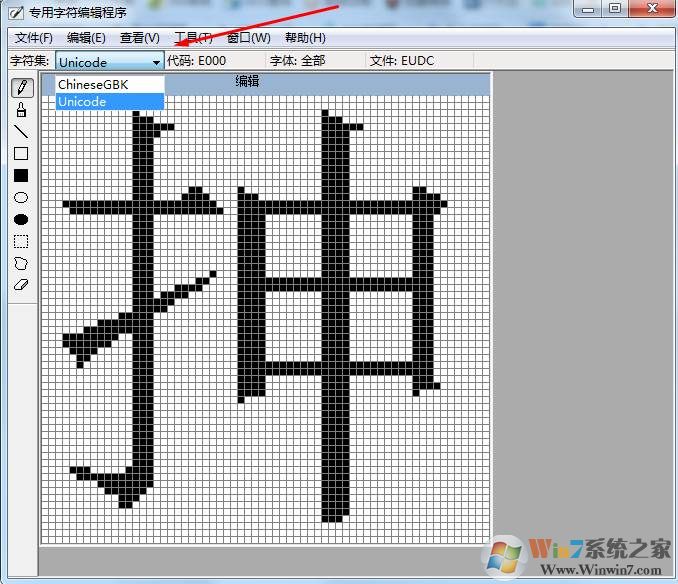The height and width of the screenshot is (584, 678).
Task: Pick the Straight Line tool
Action: 21,131
